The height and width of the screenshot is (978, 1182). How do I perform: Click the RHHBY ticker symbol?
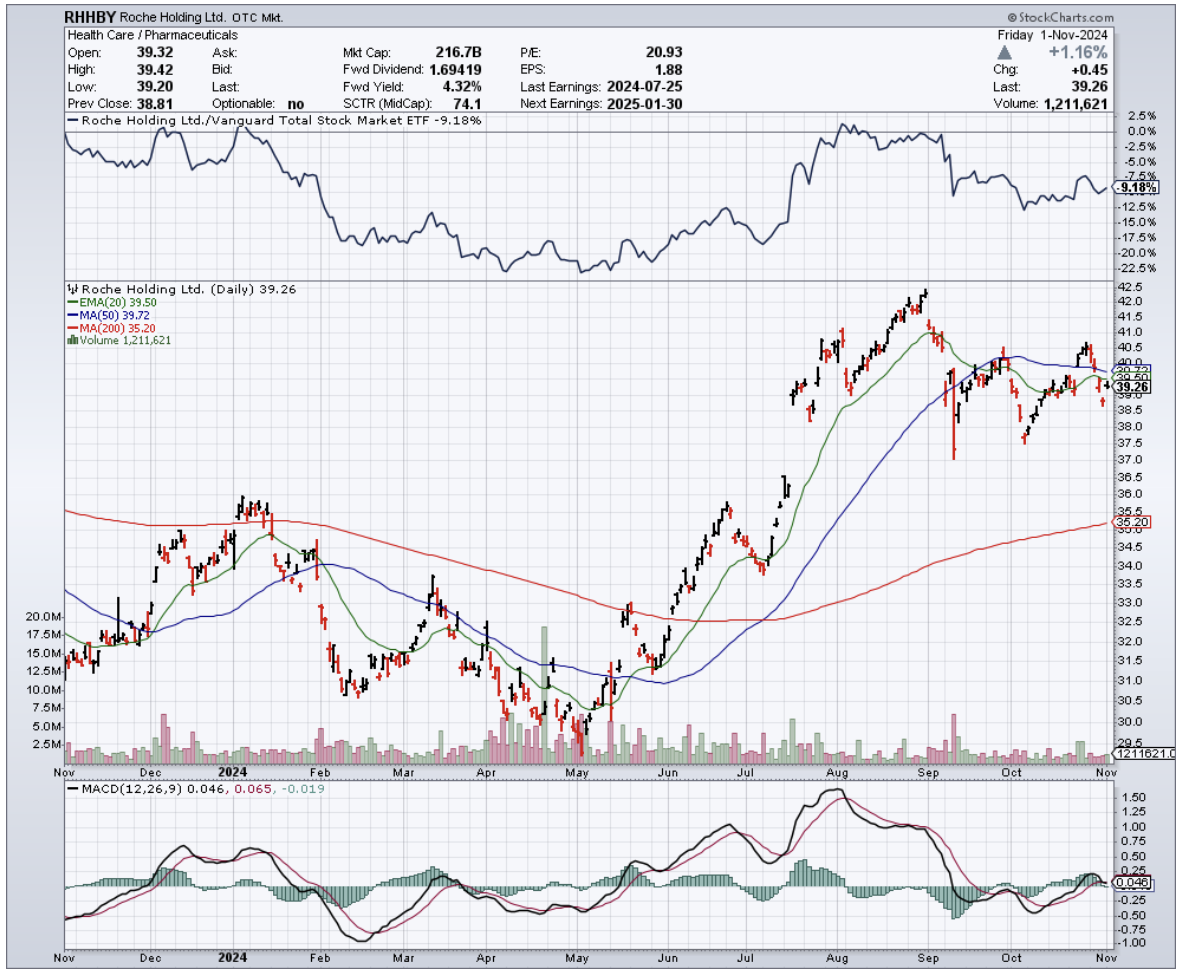[x=90, y=18]
